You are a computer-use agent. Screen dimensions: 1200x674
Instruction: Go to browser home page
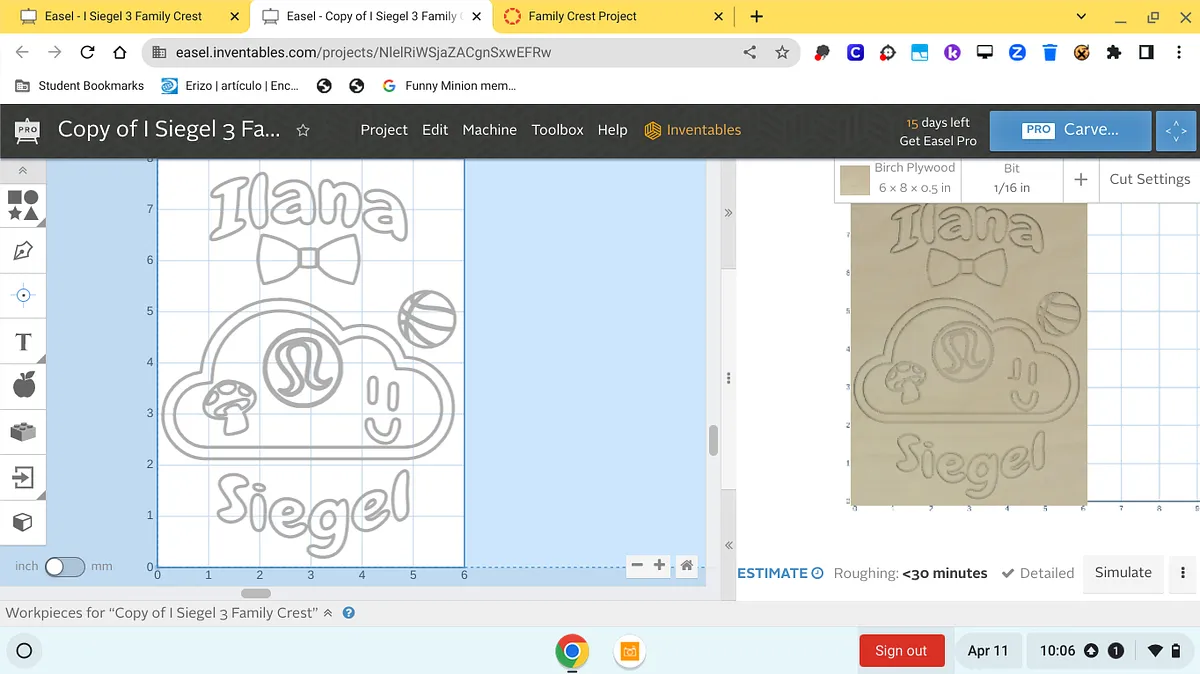click(x=120, y=53)
